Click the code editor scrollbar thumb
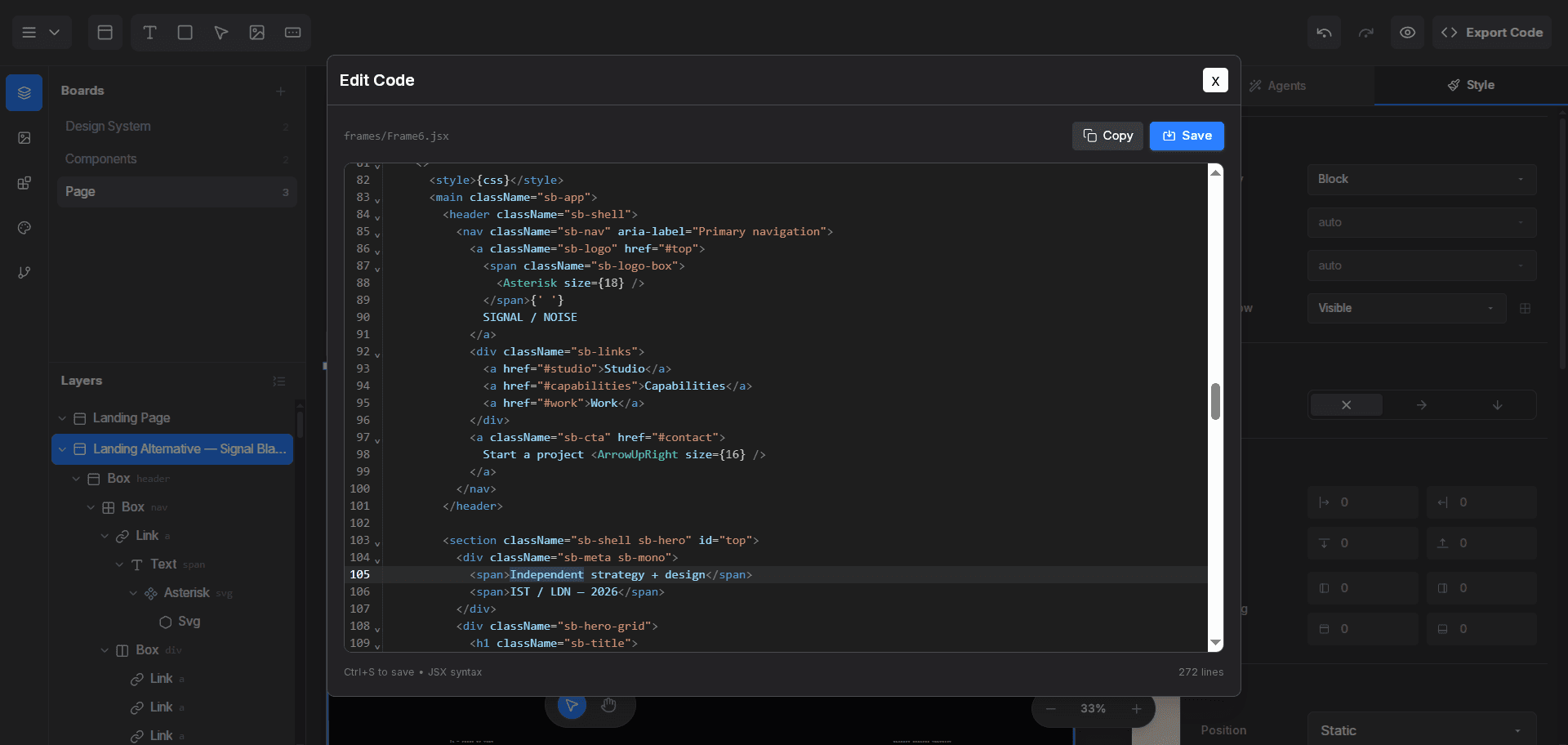Viewport: 1568px width, 745px height. click(1215, 401)
